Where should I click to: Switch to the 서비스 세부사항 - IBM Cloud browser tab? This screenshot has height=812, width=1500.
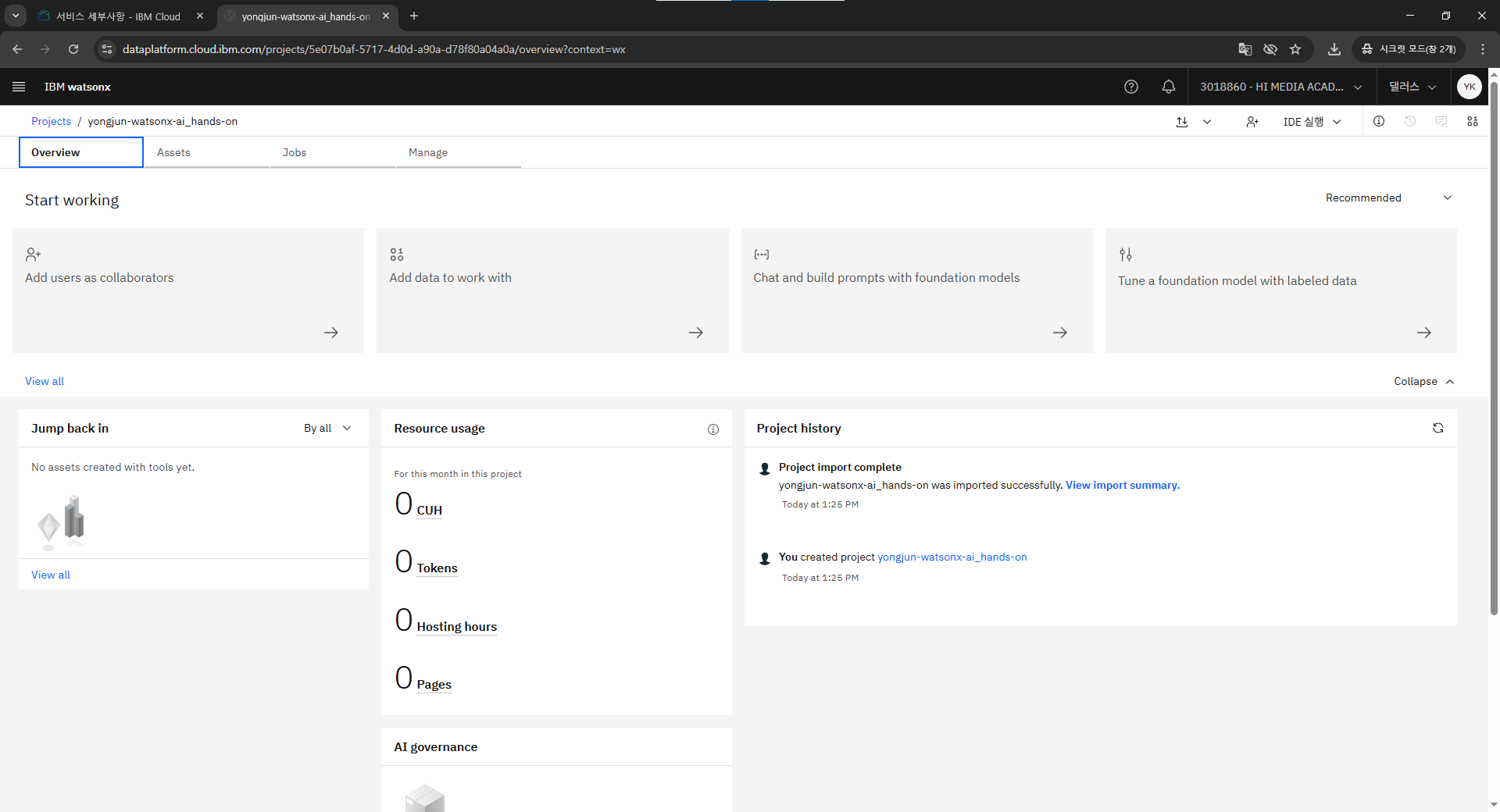pos(117,16)
